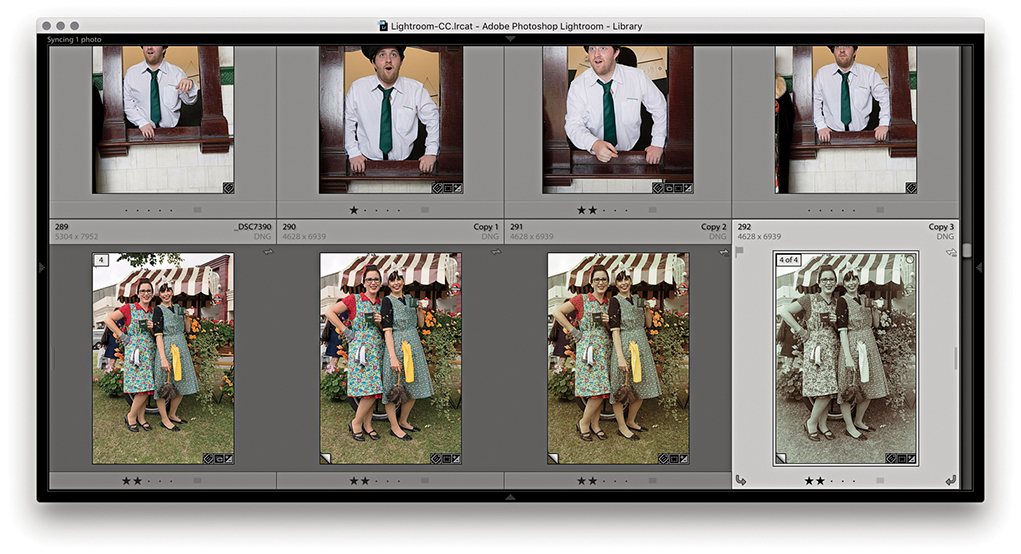
Task: Rotate photo 292 counter-clockwise with bottom-left arrow
Action: point(740,480)
